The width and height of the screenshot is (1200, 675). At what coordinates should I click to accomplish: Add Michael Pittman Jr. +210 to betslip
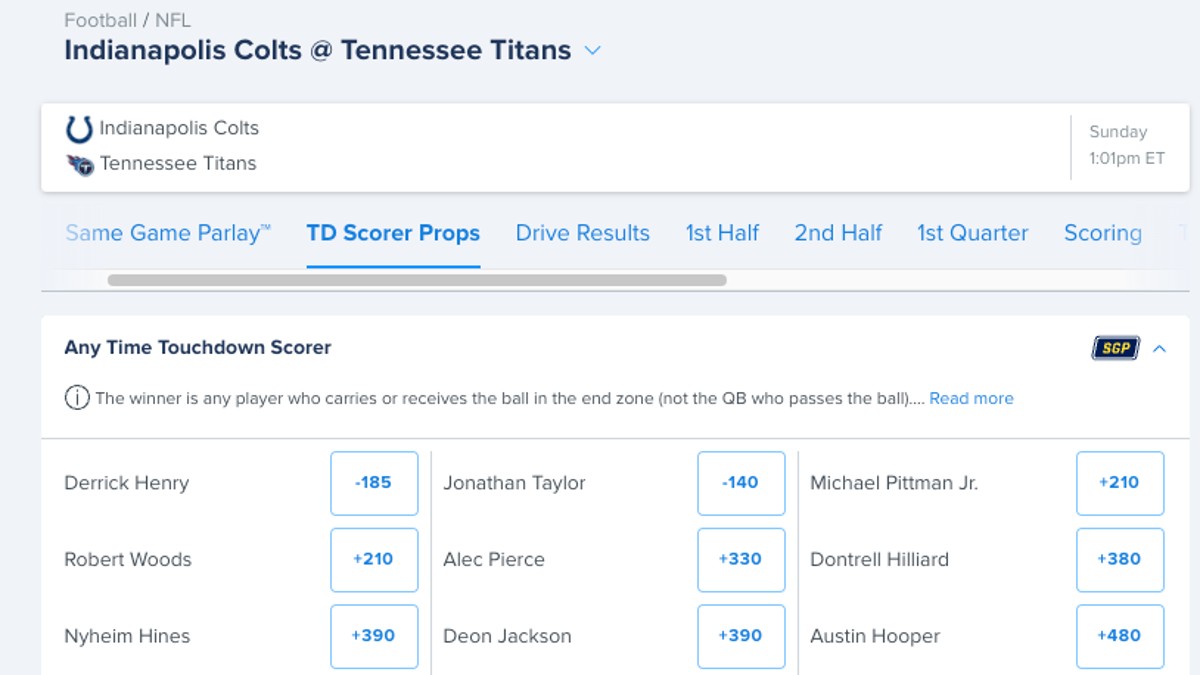pyautogui.click(x=1120, y=483)
